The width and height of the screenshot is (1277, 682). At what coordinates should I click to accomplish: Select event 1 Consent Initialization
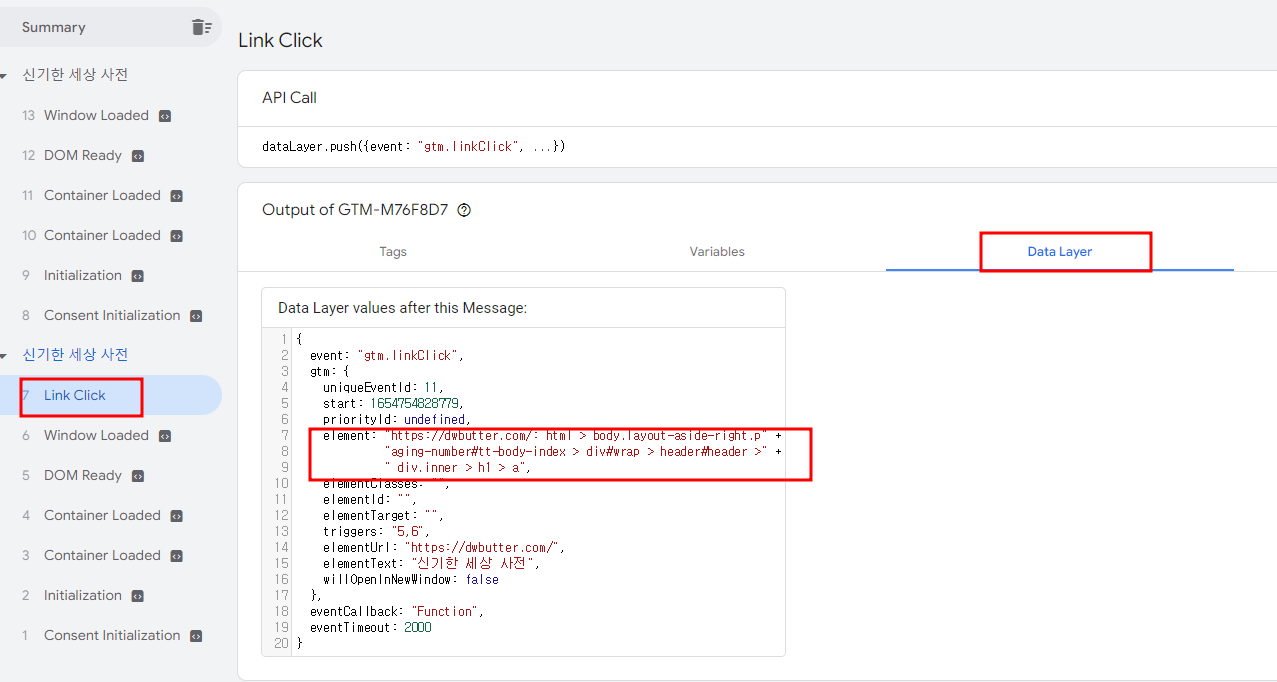point(111,635)
